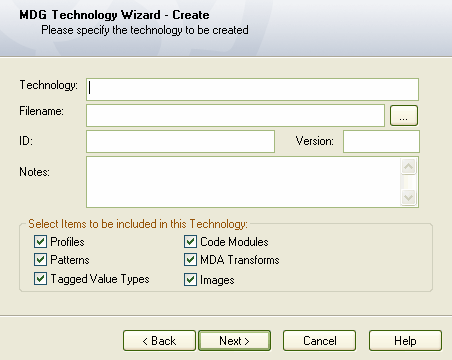This screenshot has width=452, height=360.
Task: Uncheck the Profiles checkbox
Action: [40, 242]
